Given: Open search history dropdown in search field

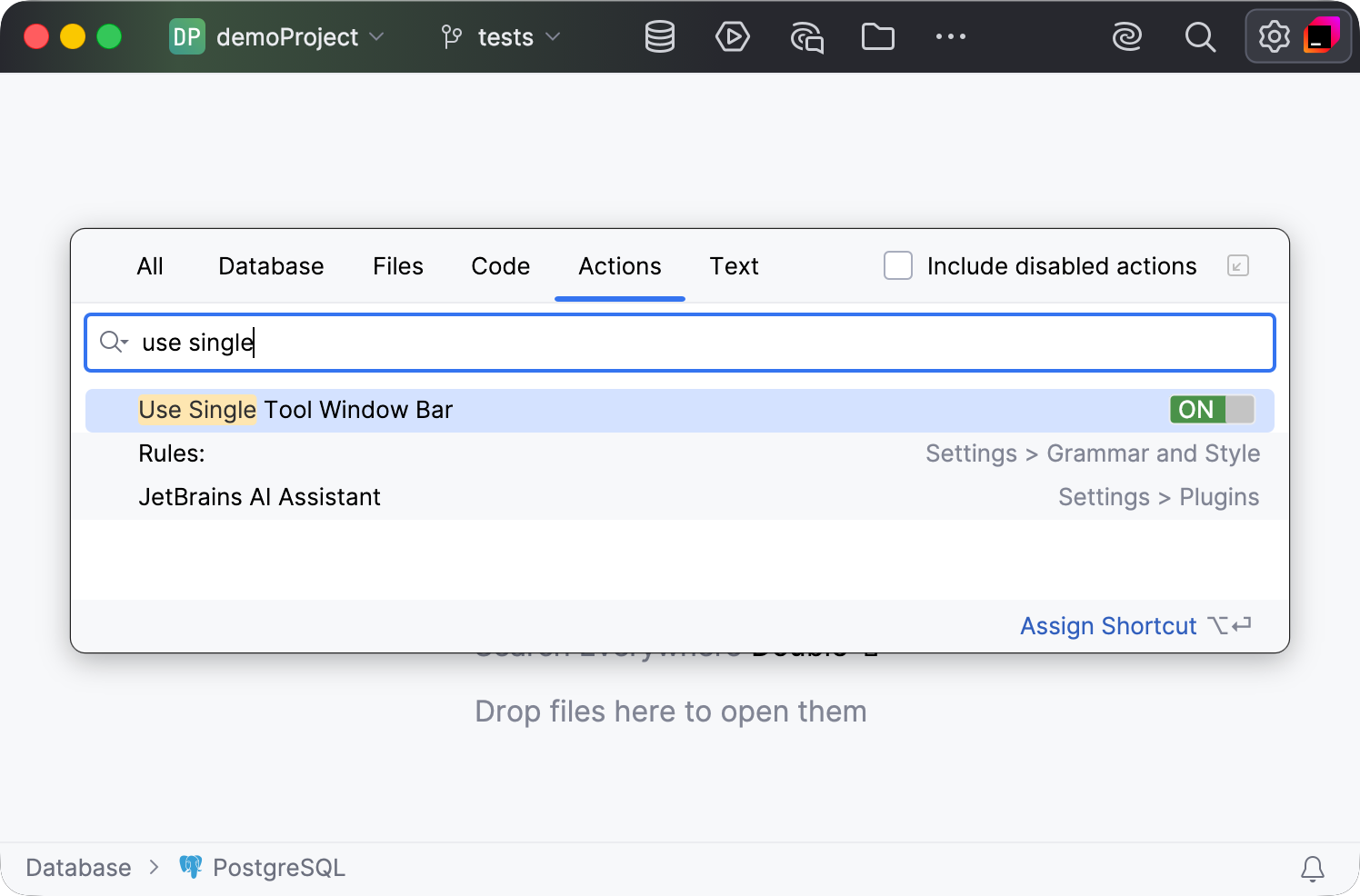Looking at the screenshot, I should click(x=115, y=342).
